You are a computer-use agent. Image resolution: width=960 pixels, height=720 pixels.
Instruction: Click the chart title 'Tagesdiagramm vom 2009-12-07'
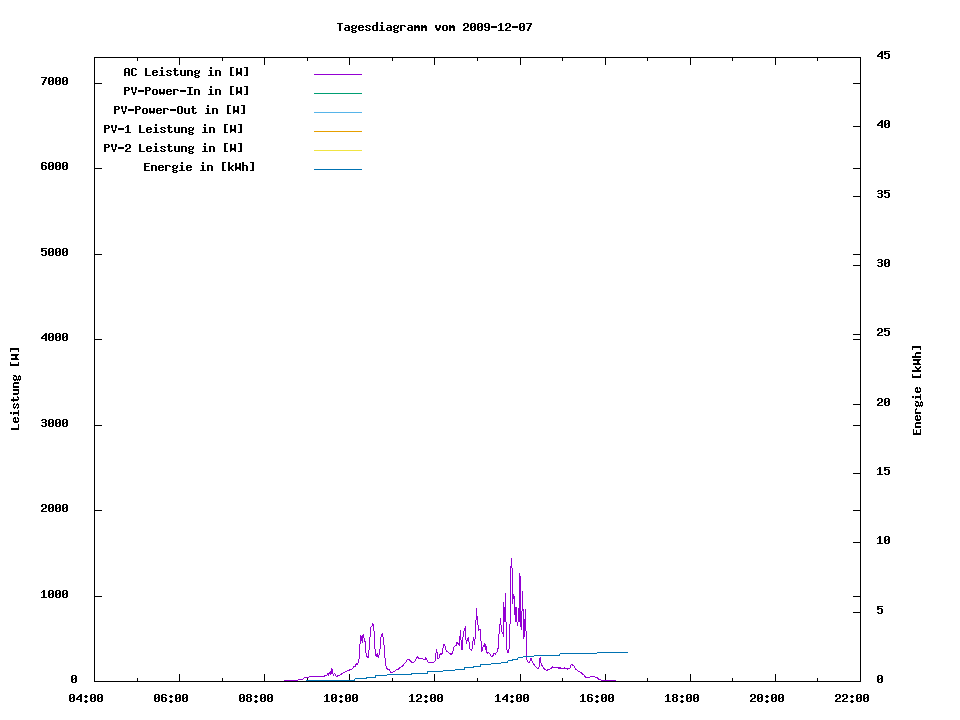coord(434,27)
